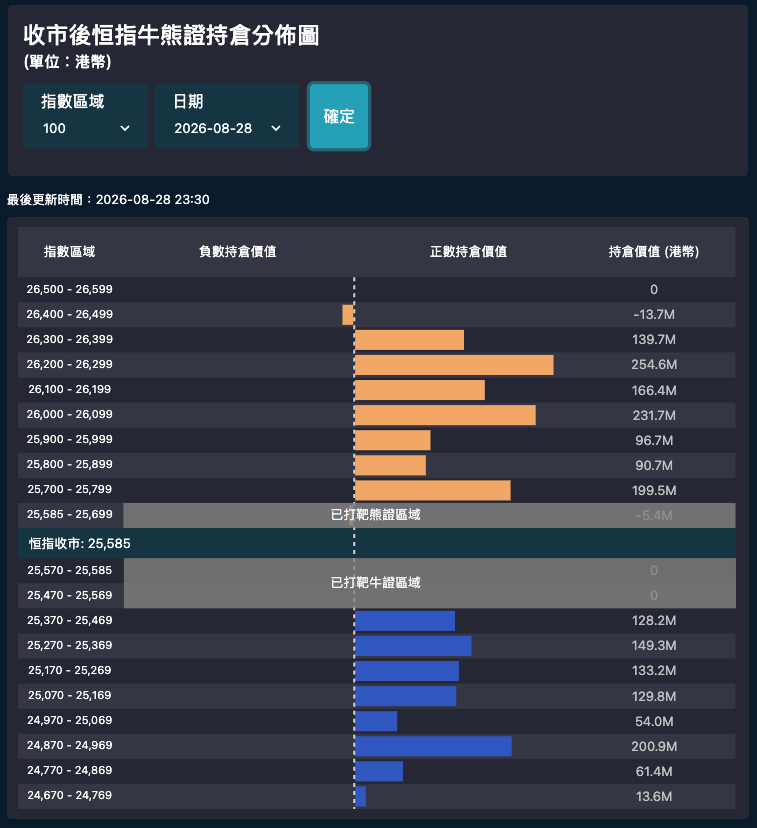Click the 確定 confirm button
Image resolution: width=757 pixels, height=828 pixels.
(339, 116)
